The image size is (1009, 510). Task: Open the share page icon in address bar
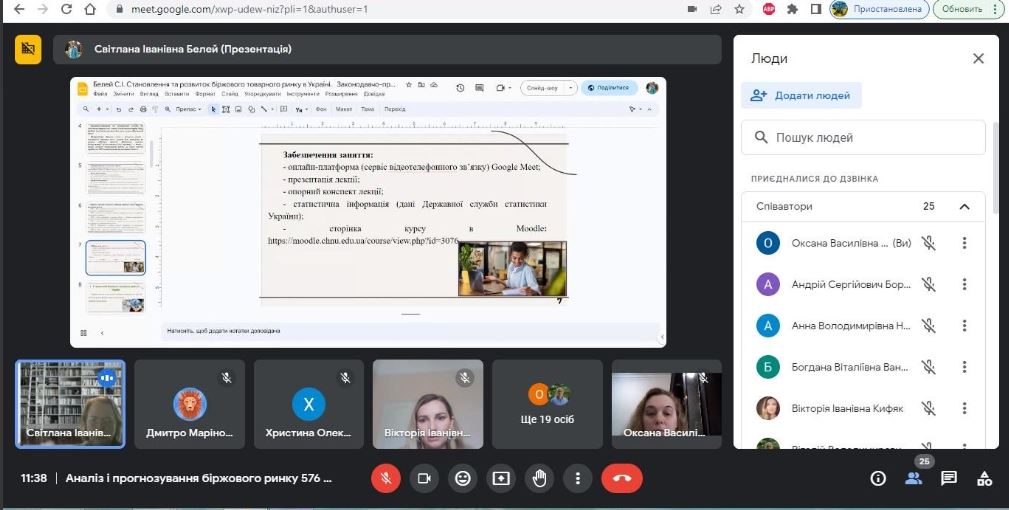click(716, 9)
